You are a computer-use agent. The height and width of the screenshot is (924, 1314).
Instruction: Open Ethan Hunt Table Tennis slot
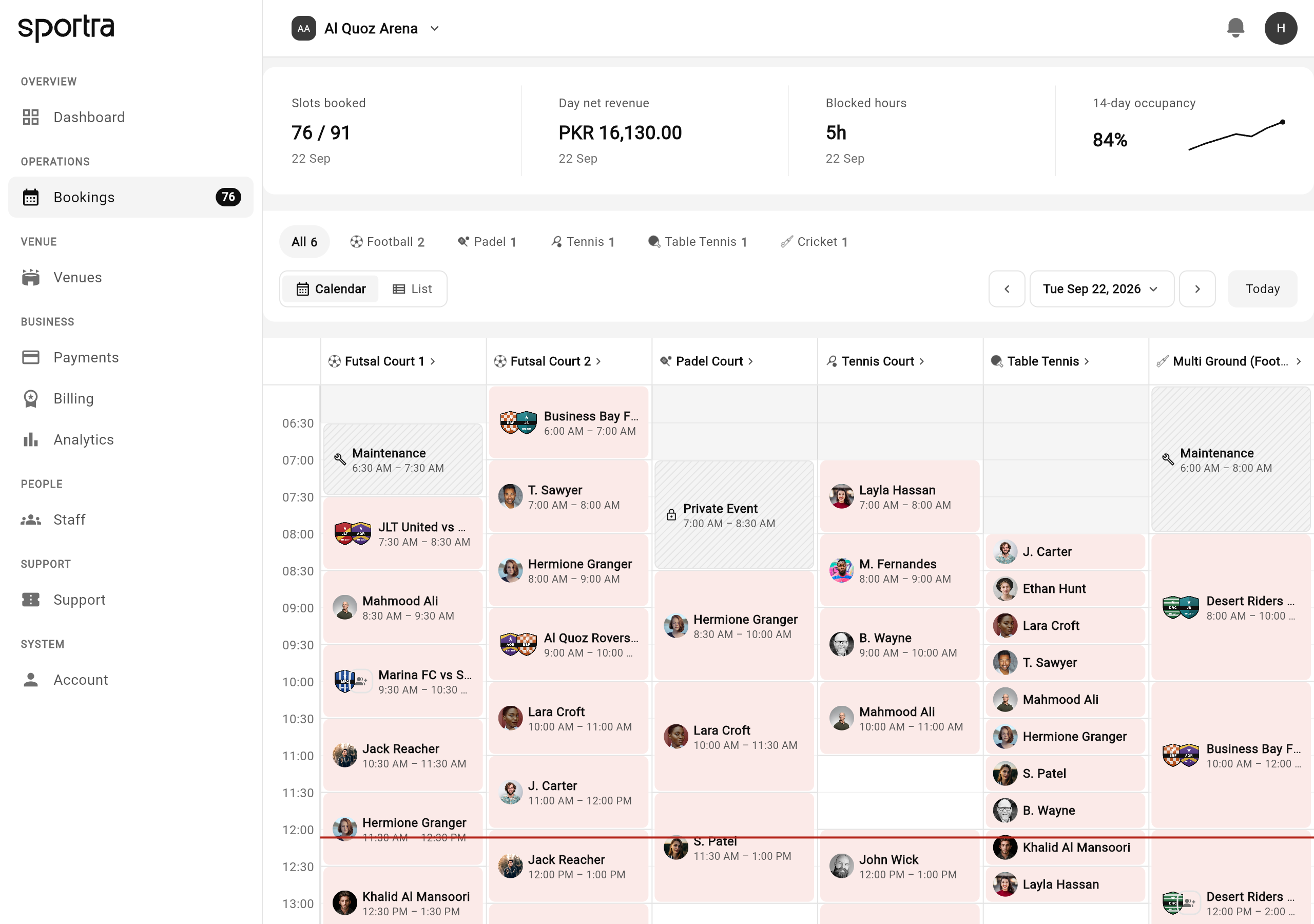click(x=1065, y=588)
